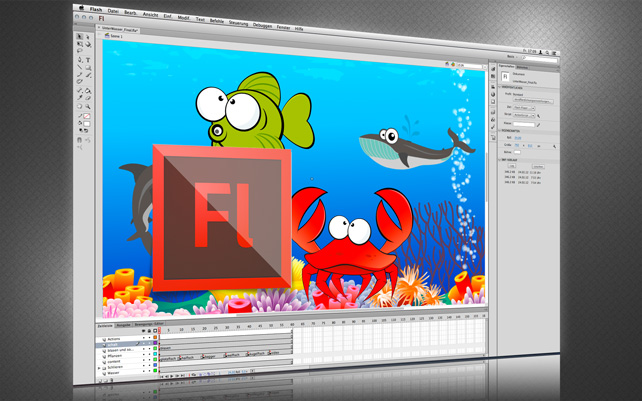Screen dimensions: 642x401
Task: Hide the Pflanzen layer
Action: (x=143, y=354)
